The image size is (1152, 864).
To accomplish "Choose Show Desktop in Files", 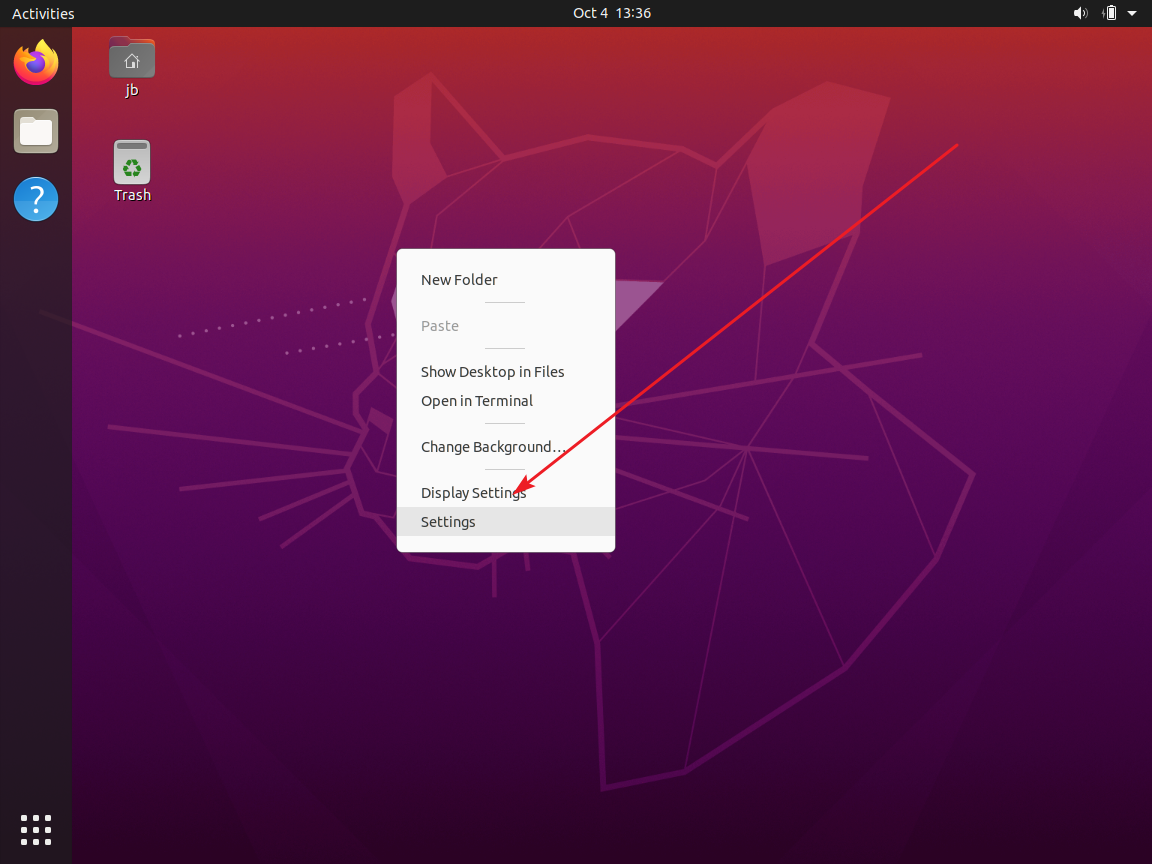I will tap(505, 372).
